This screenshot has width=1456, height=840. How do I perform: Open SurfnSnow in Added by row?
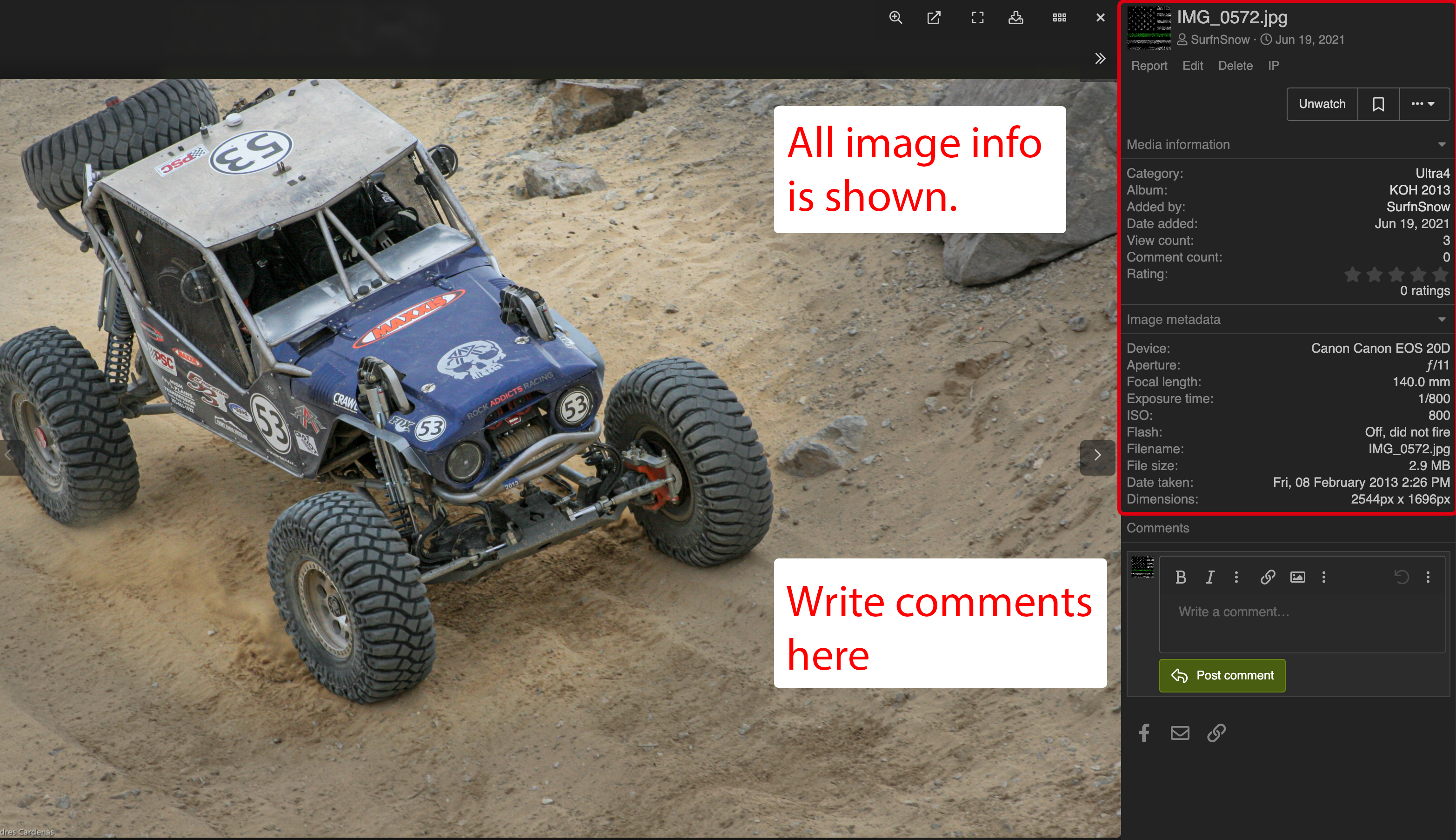[1418, 207]
